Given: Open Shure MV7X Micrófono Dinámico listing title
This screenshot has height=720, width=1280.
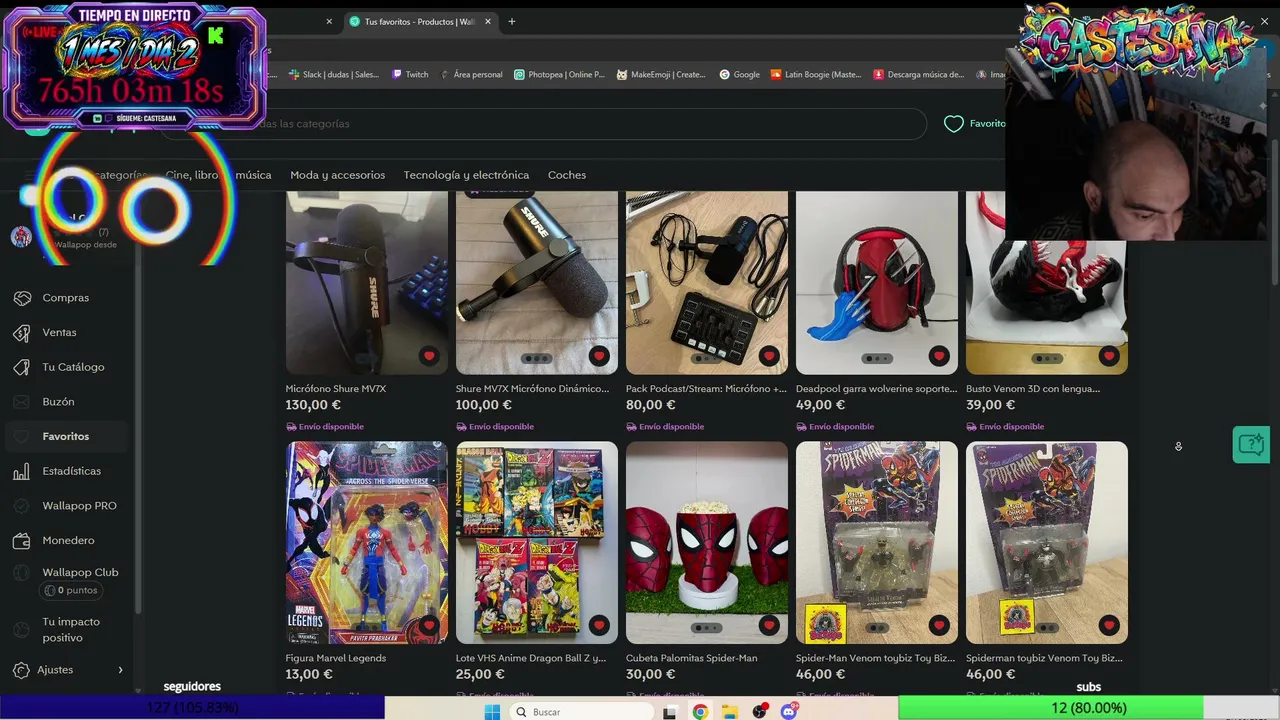Looking at the screenshot, I should tap(532, 389).
